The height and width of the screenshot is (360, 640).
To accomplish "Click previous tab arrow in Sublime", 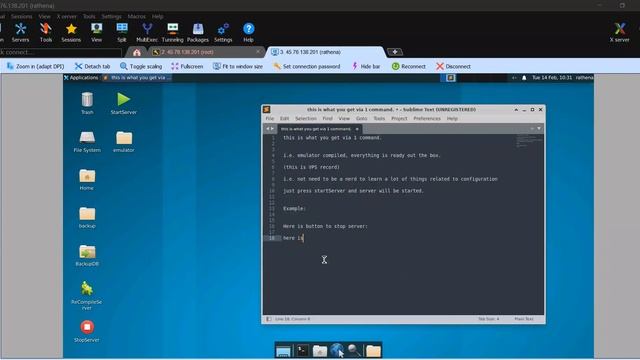I will [268, 129].
